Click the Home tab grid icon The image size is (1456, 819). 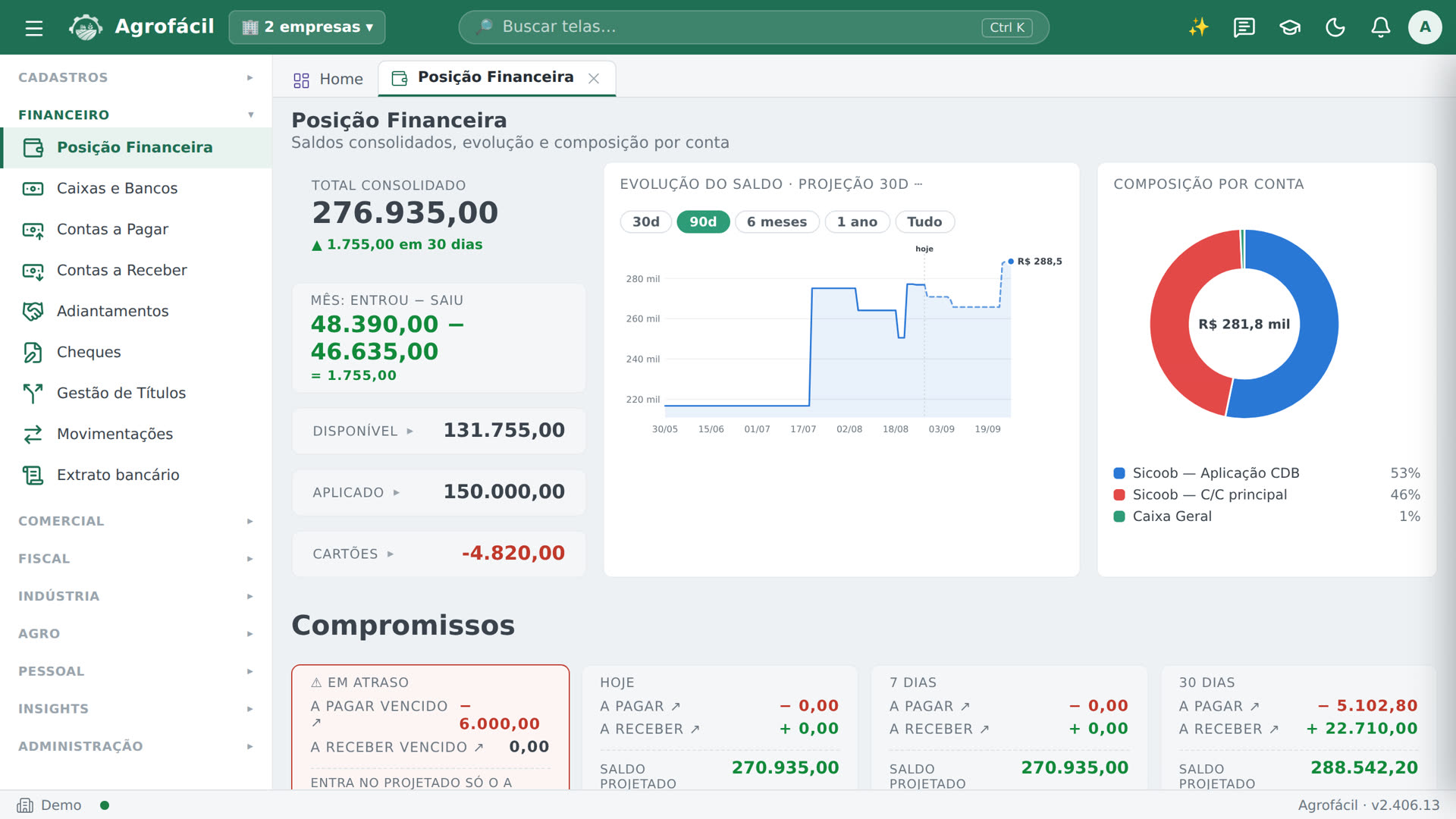[301, 80]
